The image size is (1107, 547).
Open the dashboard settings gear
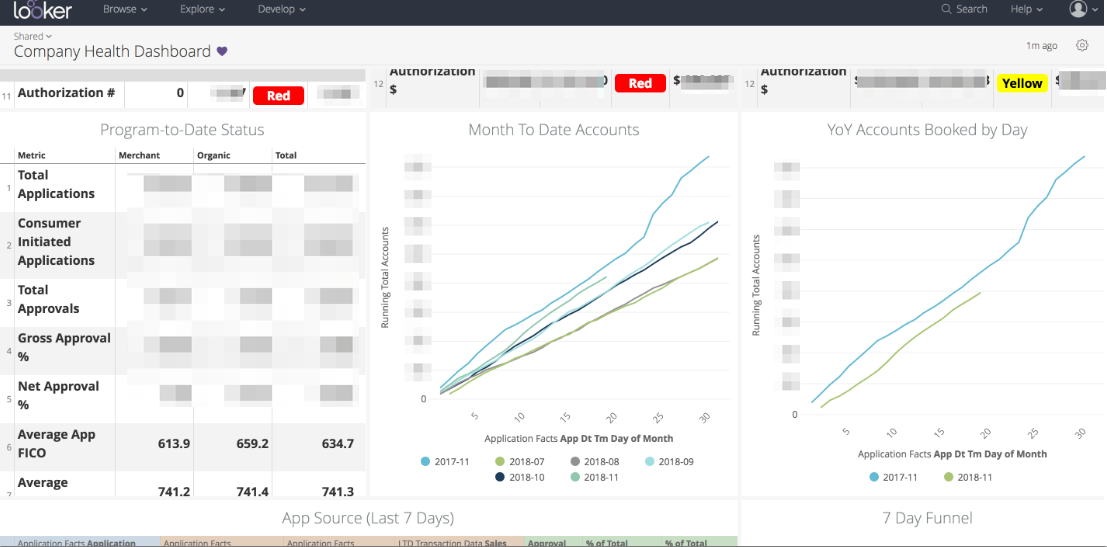1082,45
